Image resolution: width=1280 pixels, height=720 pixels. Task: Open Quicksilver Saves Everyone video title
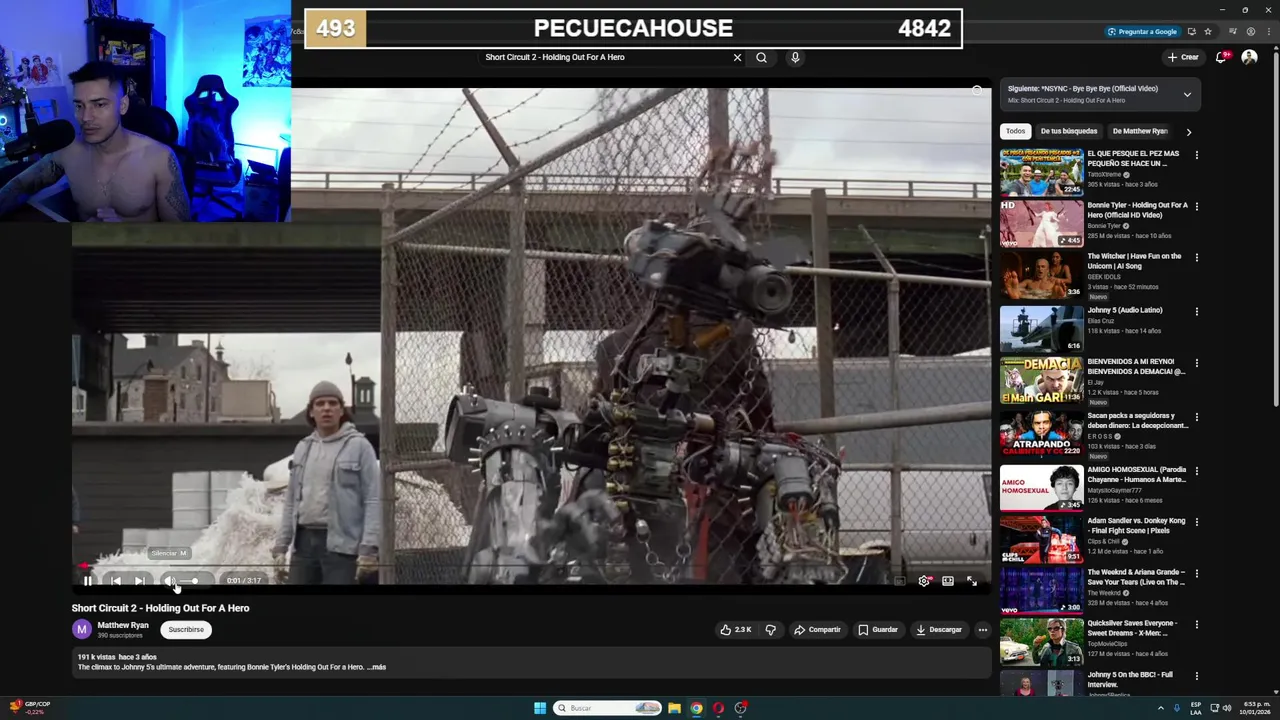click(x=1132, y=628)
